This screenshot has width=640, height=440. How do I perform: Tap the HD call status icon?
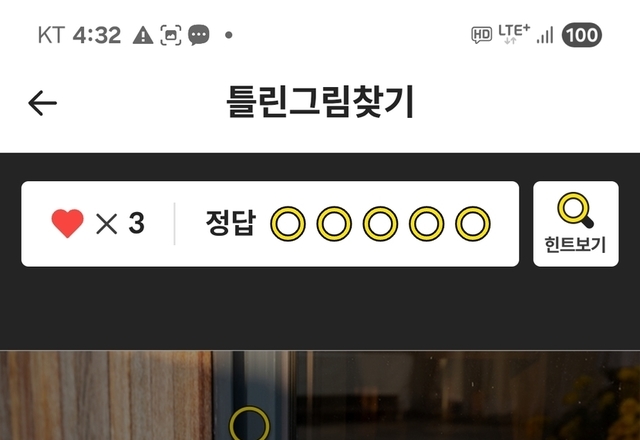pyautogui.click(x=482, y=35)
